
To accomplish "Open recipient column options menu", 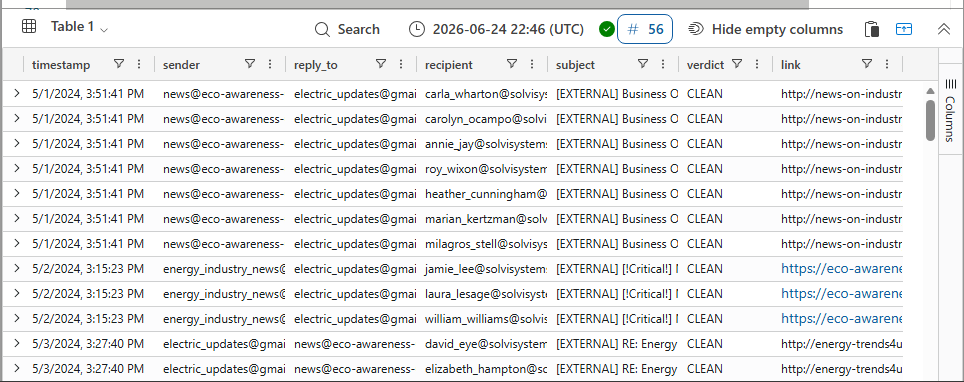I will click(531, 64).
